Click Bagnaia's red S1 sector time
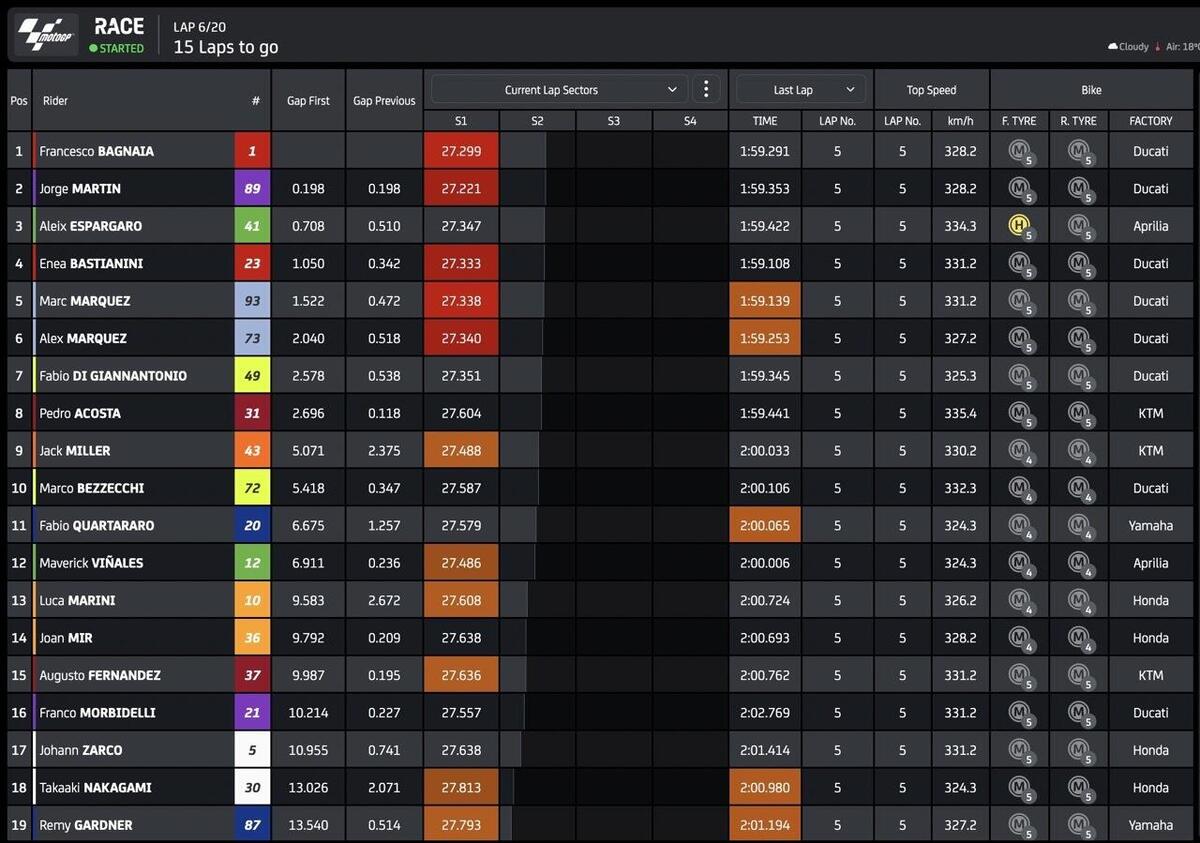 pyautogui.click(x=461, y=151)
